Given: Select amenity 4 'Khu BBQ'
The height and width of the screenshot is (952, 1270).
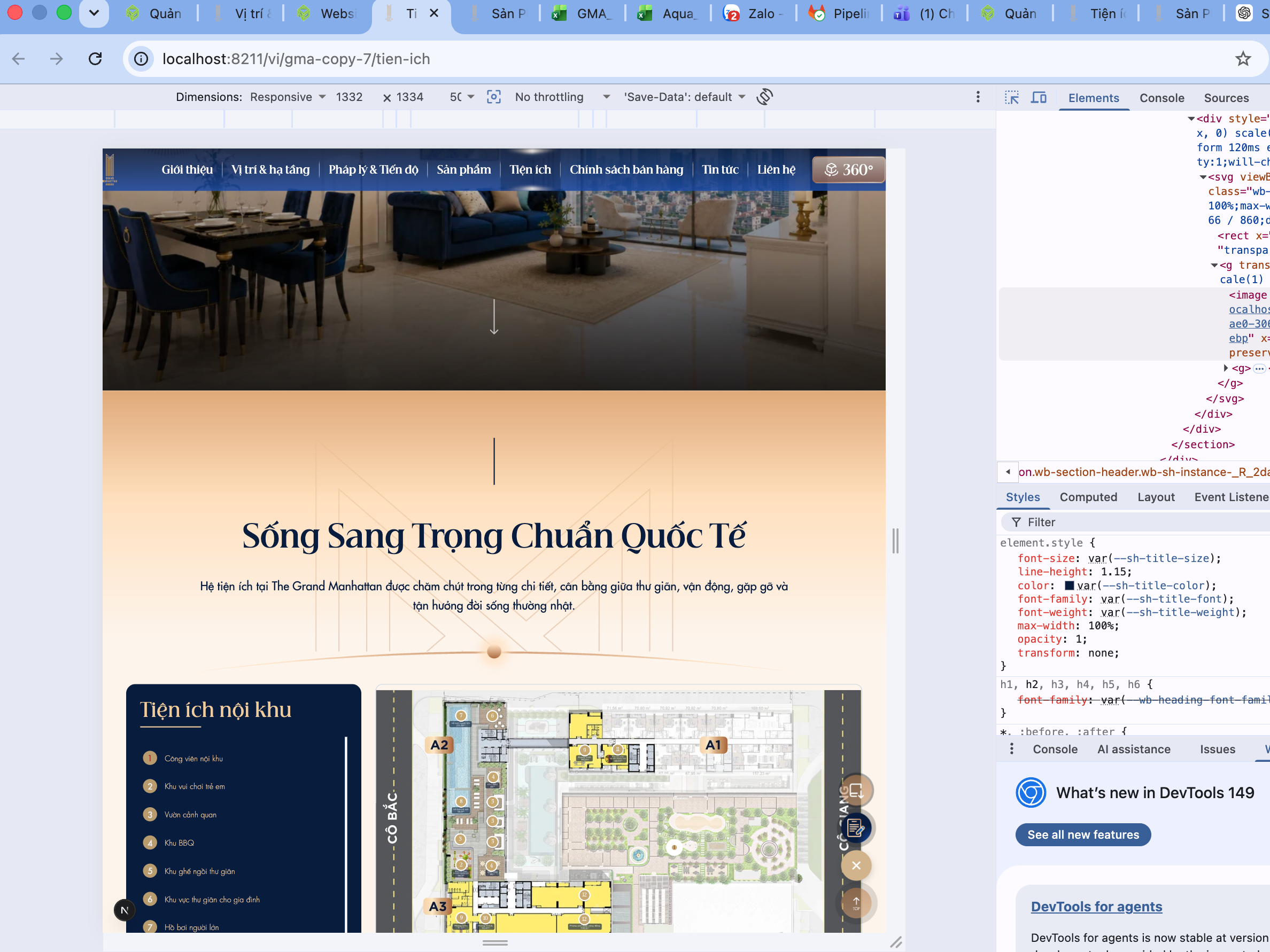Looking at the screenshot, I should click(x=168, y=843).
